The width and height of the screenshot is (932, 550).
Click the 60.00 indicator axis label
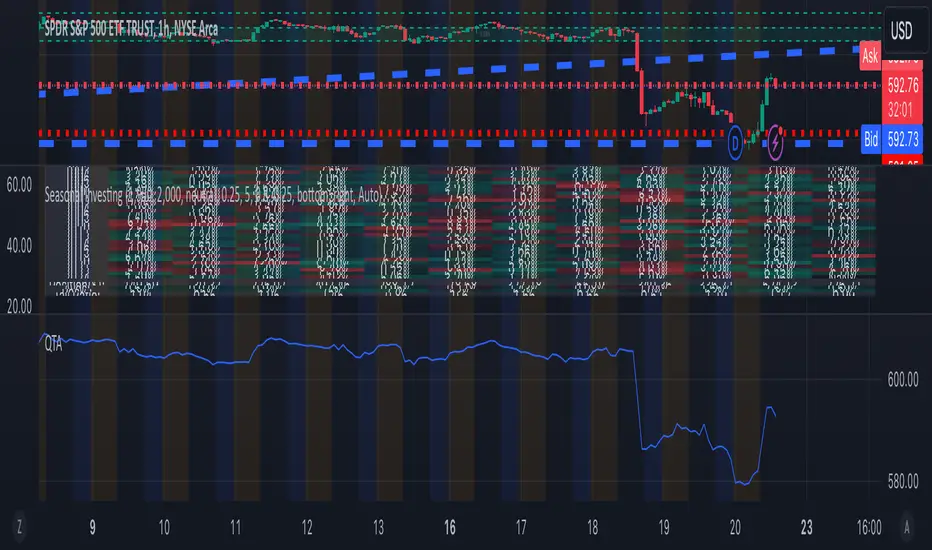[x=19, y=185]
